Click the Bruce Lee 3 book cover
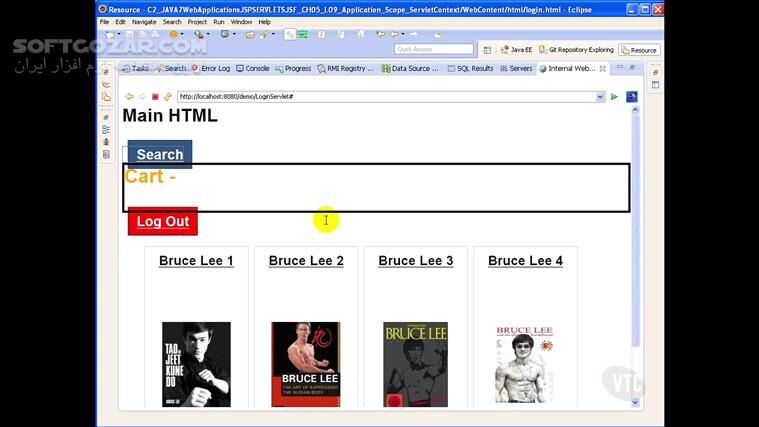Viewport: 759px width, 427px height. [415, 364]
